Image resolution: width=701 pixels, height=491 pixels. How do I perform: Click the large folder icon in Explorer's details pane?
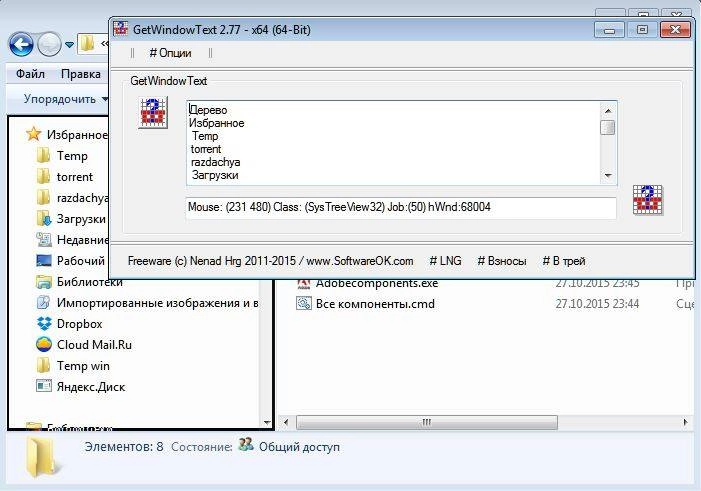41,457
